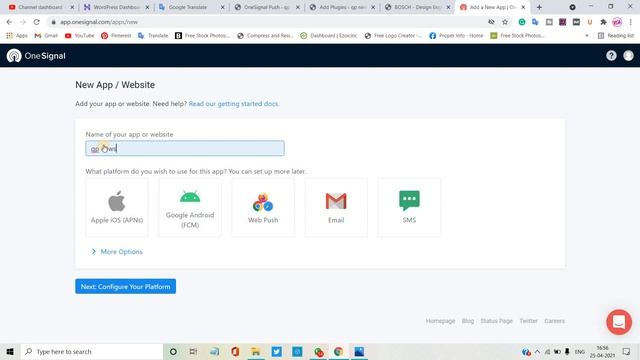Image resolution: width=640 pixels, height=360 pixels.
Task: Switch to the OneSignal Push tab
Action: pos(266,7)
